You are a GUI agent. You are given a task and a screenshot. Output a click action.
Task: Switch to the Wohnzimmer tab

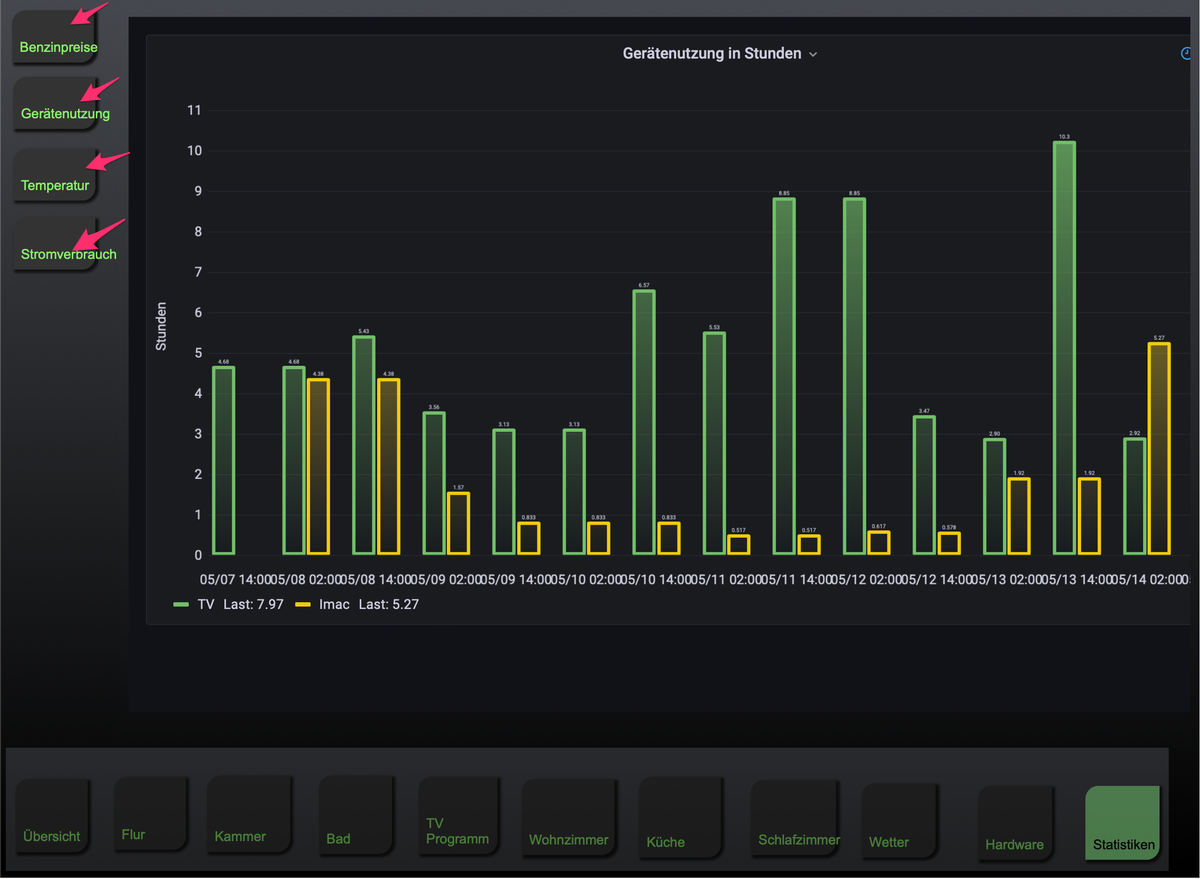coord(569,817)
